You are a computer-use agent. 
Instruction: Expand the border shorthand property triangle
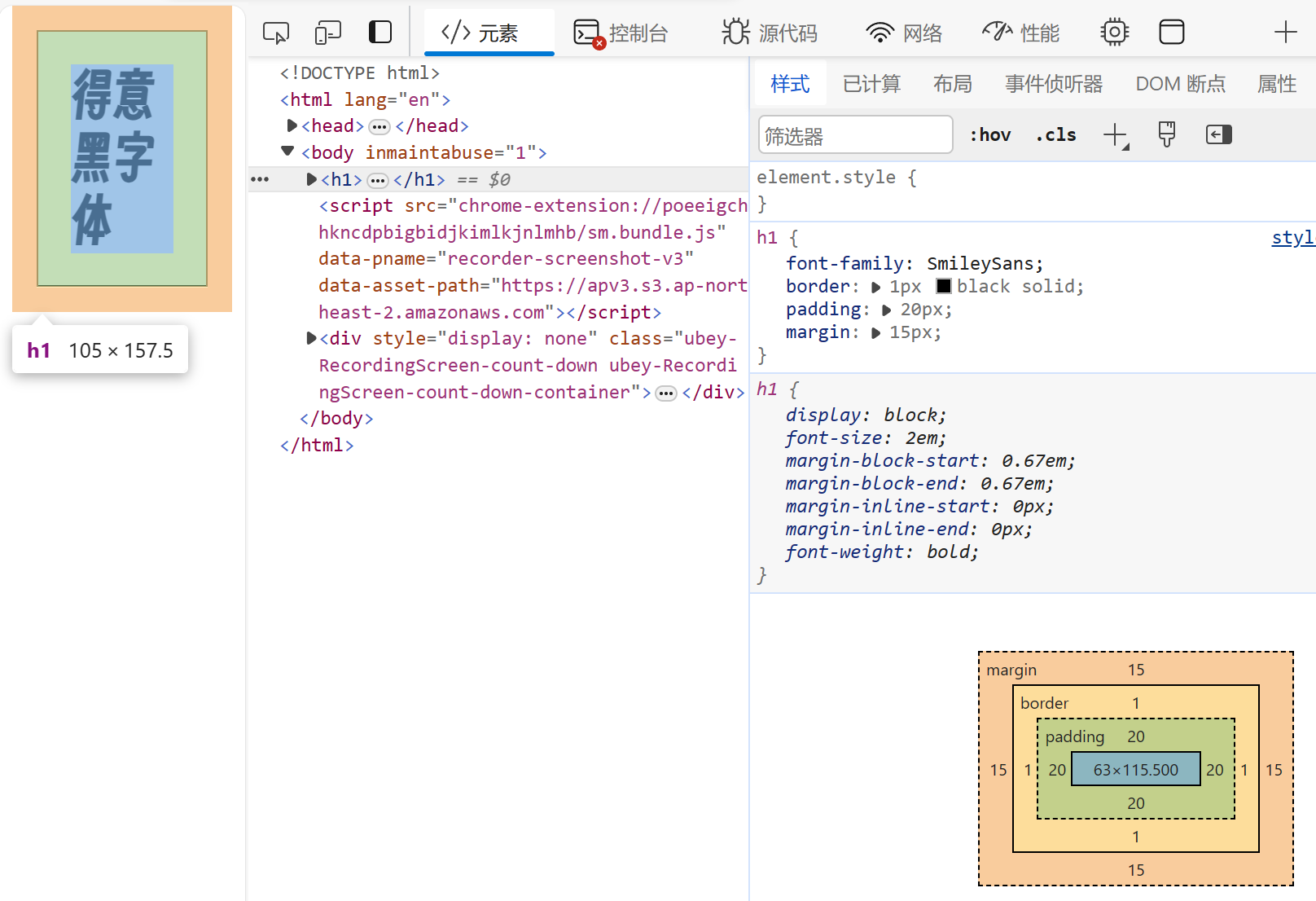(x=875, y=287)
